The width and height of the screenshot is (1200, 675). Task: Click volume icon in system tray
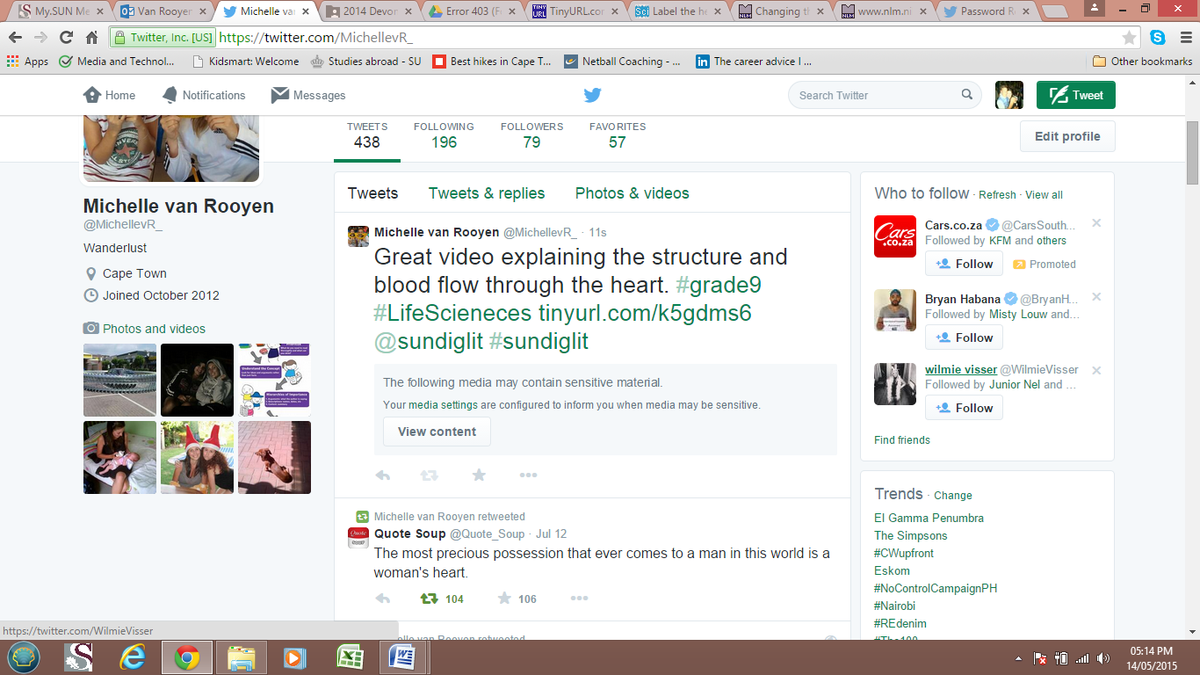[x=1103, y=658]
